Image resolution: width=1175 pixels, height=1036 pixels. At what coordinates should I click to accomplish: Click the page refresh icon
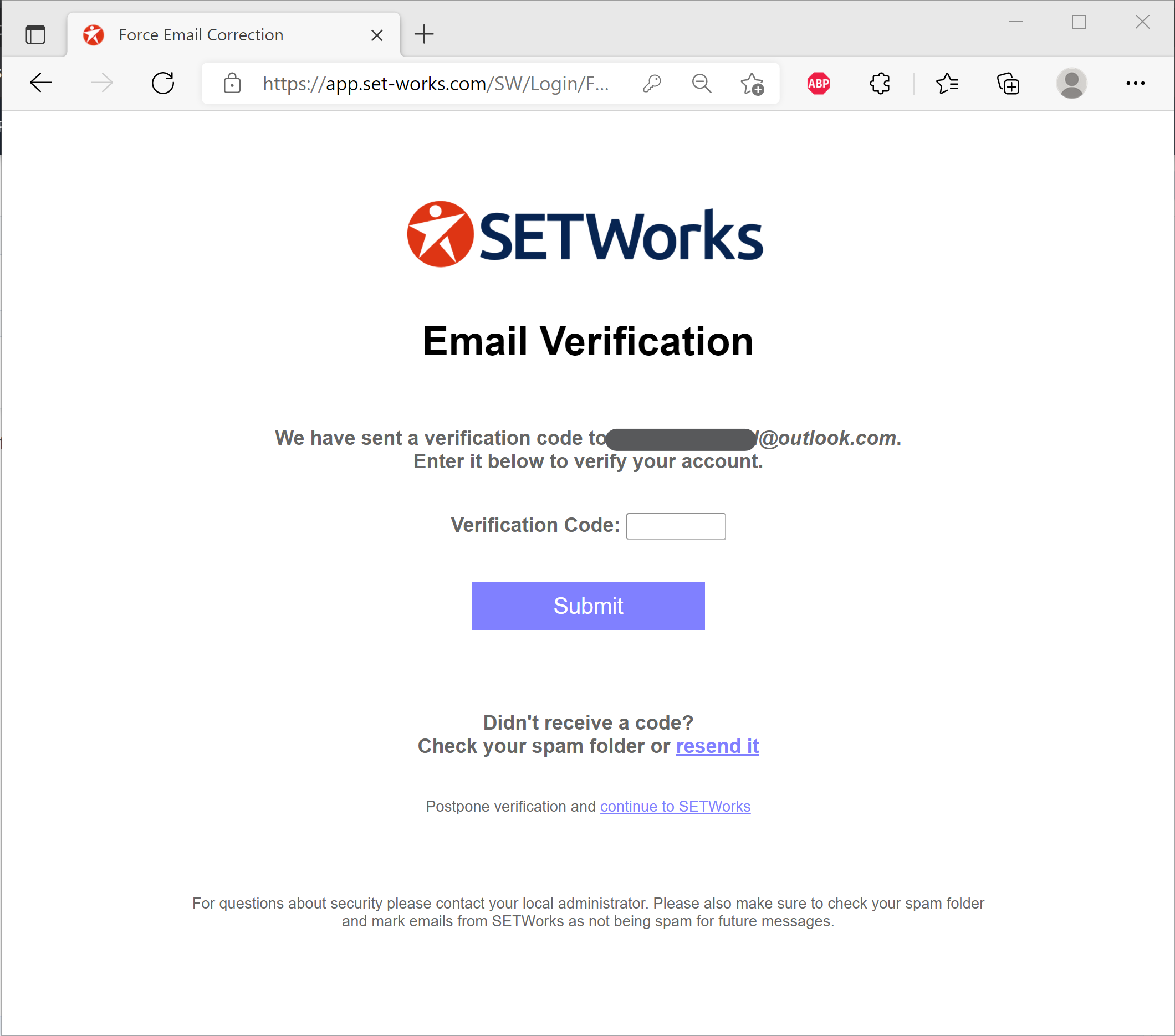tap(163, 83)
